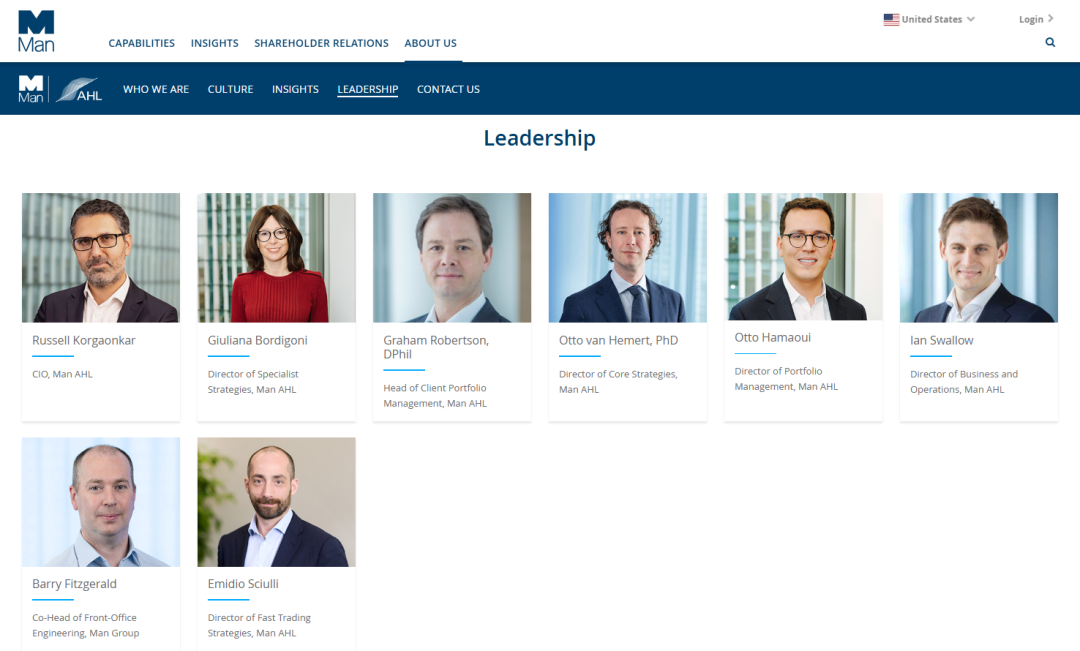1080x651 pixels.
Task: Click the Otto van Hemert, PhD name
Action: pos(619,340)
